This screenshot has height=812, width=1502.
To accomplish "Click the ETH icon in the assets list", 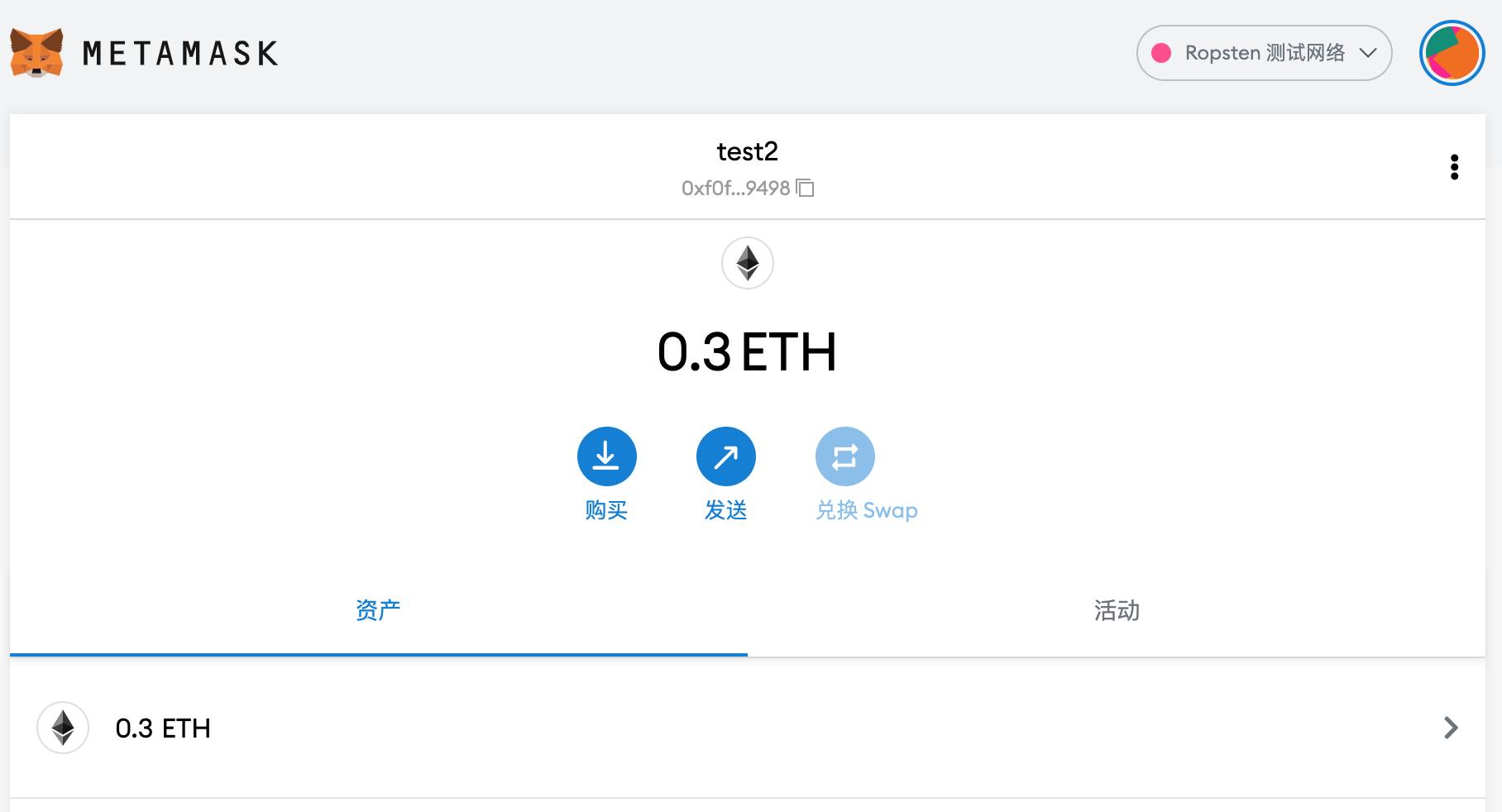I will click(x=62, y=728).
